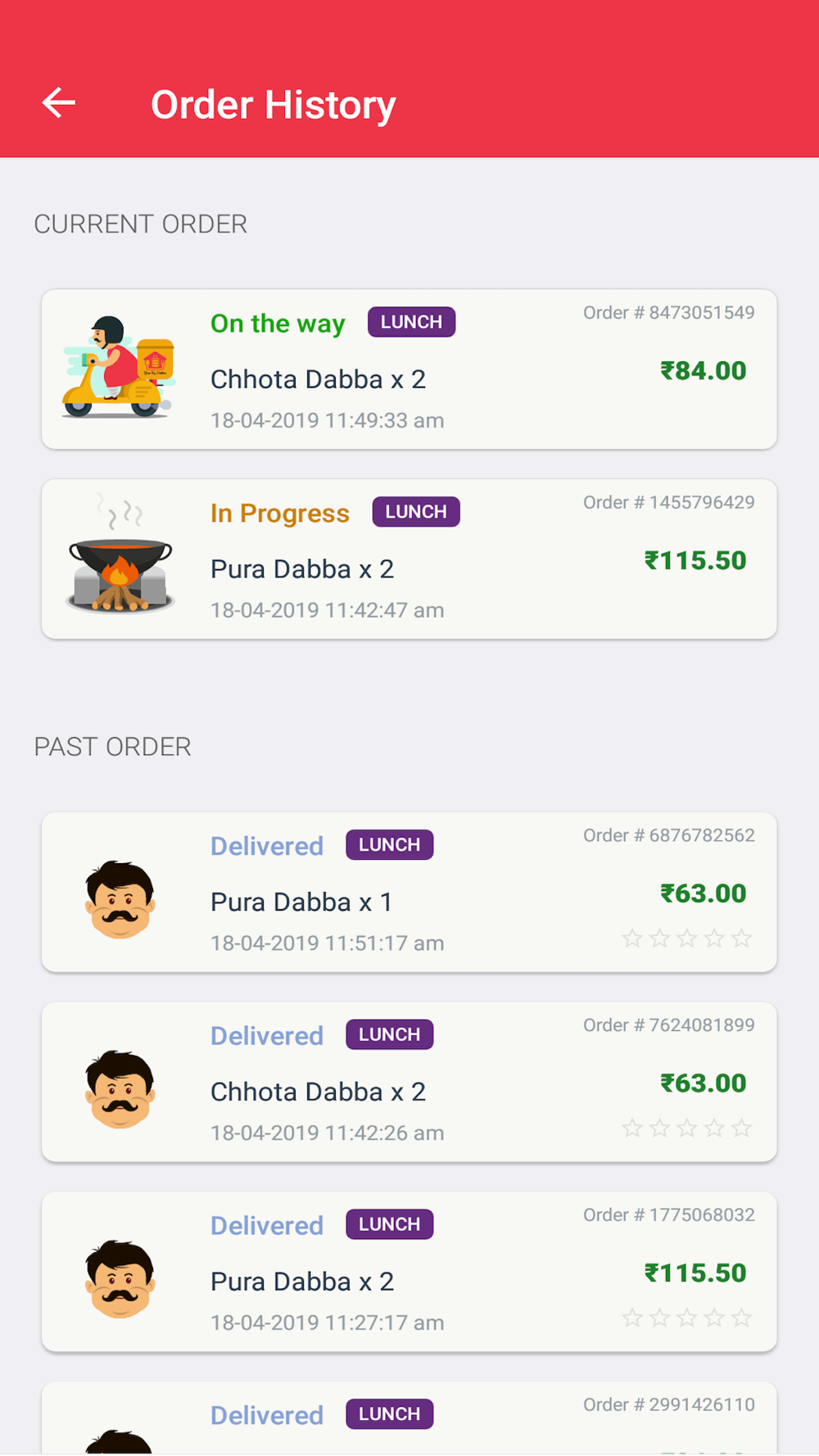Select the LUNCH tag on In Progress order
Screen dimensions: 819x1456
(x=416, y=512)
